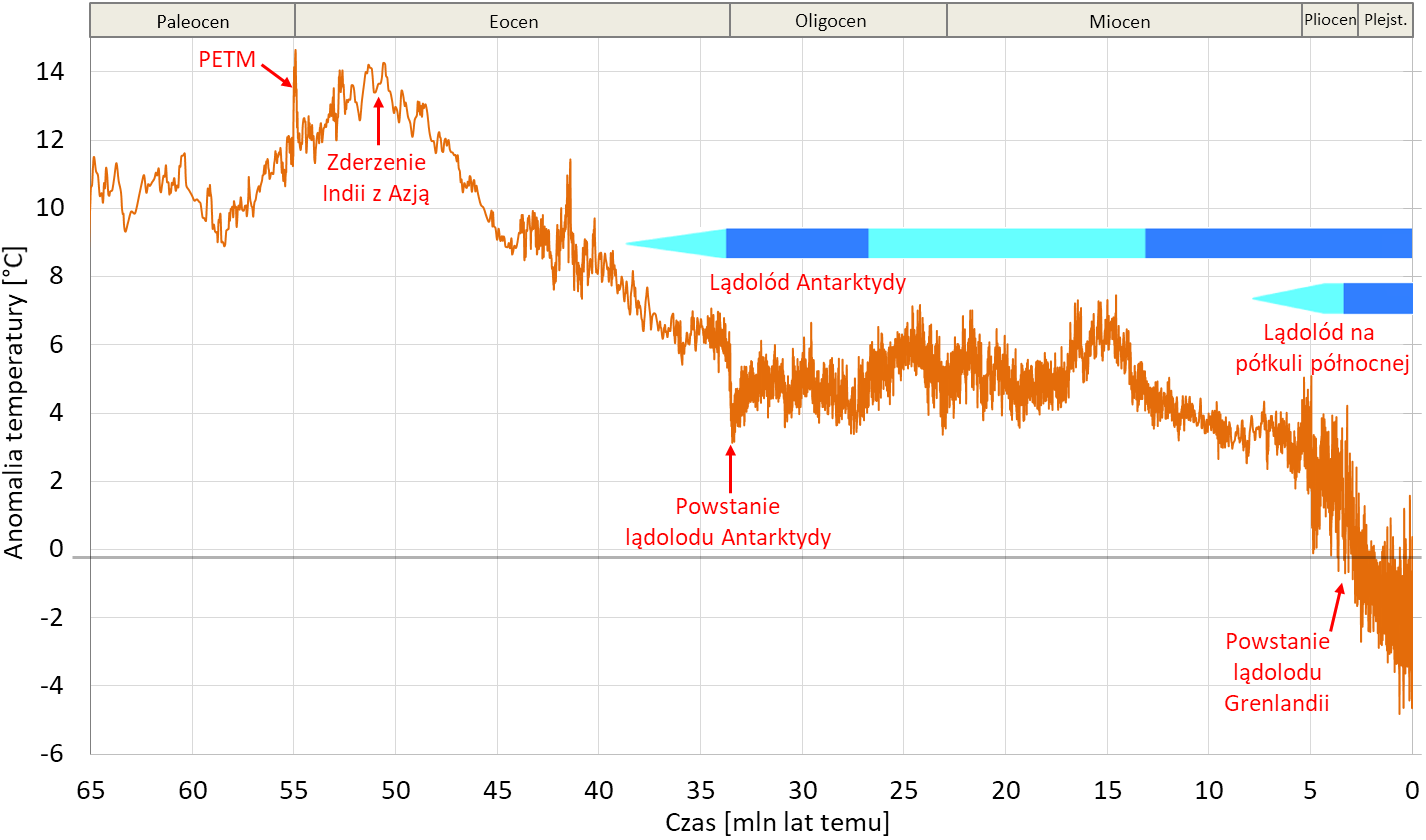Image resolution: width=1426 pixels, height=840 pixels.
Task: Click the red arrow above Powstanie lądolodu Antarktydy
Action: coord(731,464)
